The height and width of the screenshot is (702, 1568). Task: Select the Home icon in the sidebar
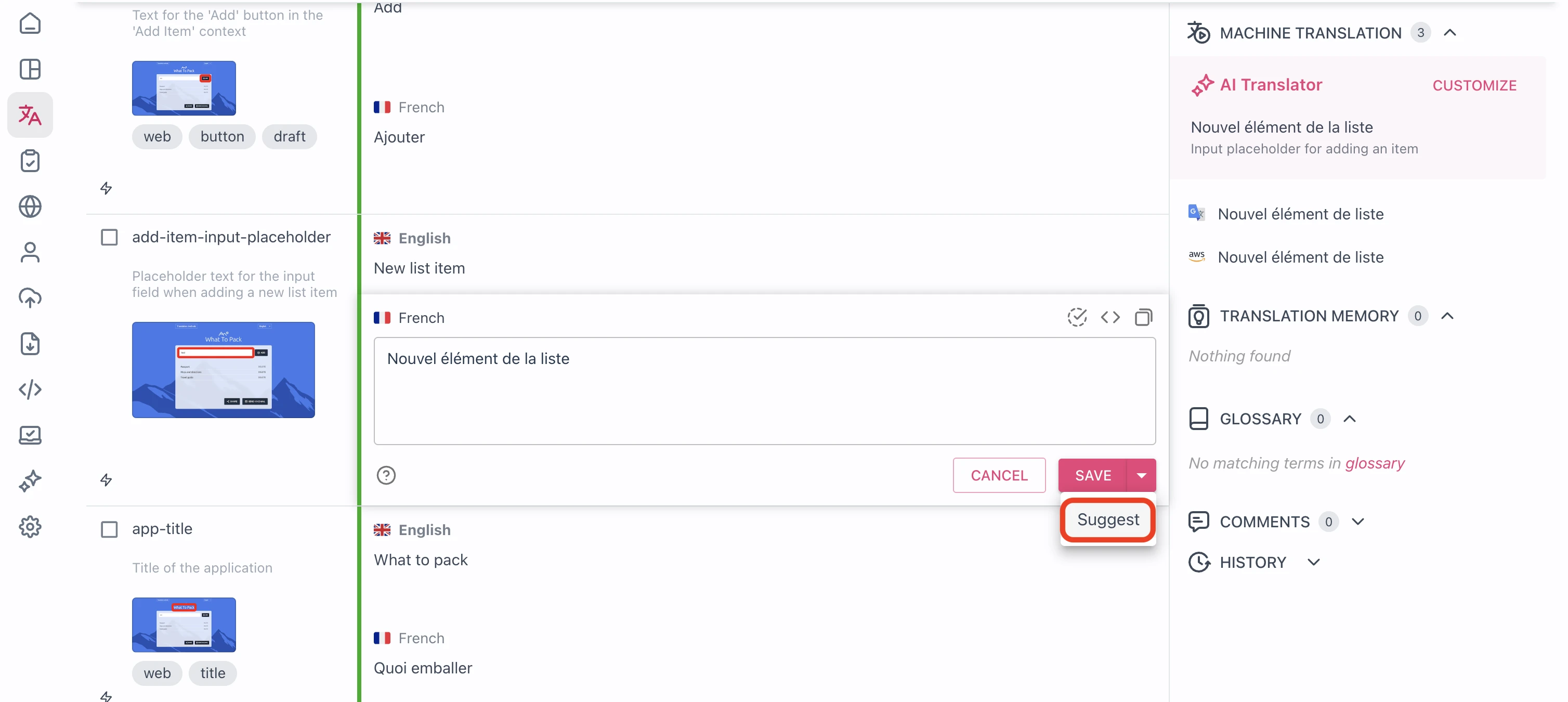[x=30, y=23]
